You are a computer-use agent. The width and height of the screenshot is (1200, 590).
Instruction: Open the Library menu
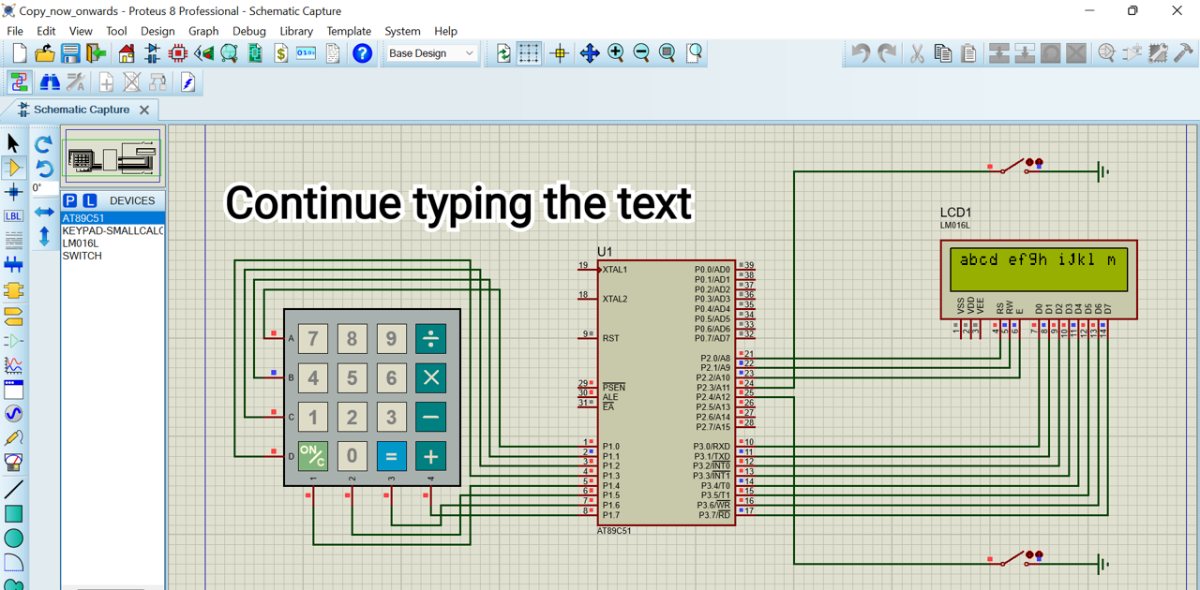coord(296,31)
